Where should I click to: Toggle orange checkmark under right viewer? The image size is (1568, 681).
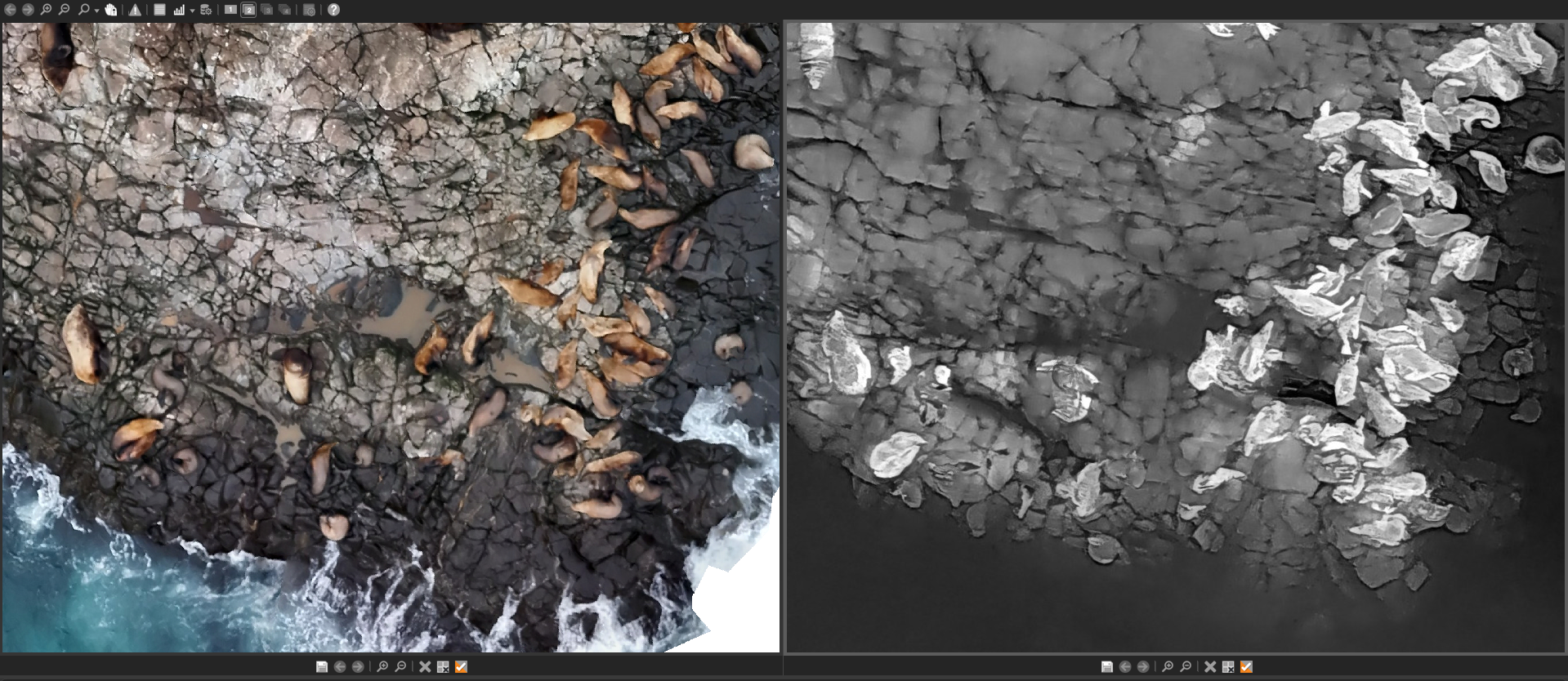click(1246, 667)
